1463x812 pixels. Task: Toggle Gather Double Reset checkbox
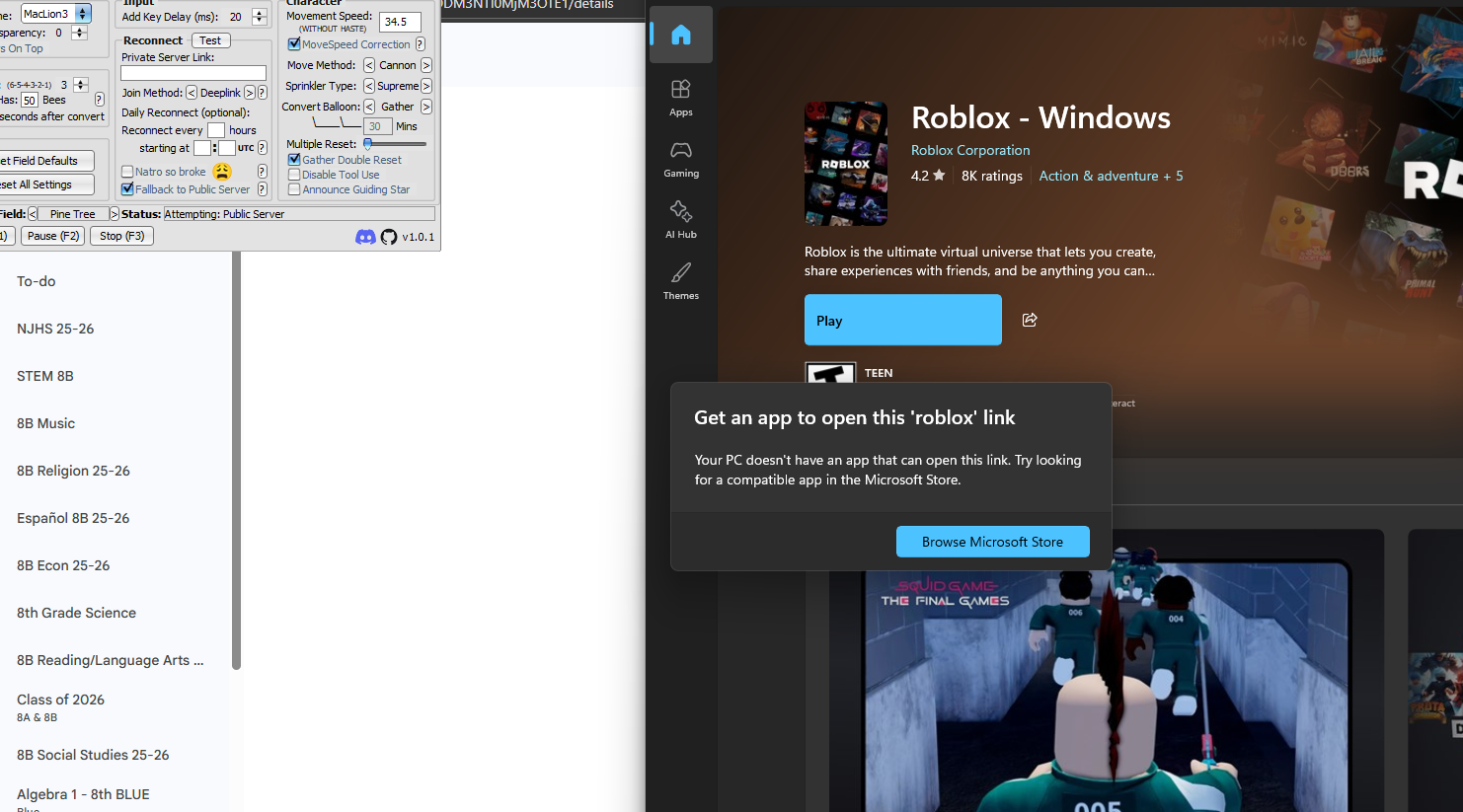point(294,160)
